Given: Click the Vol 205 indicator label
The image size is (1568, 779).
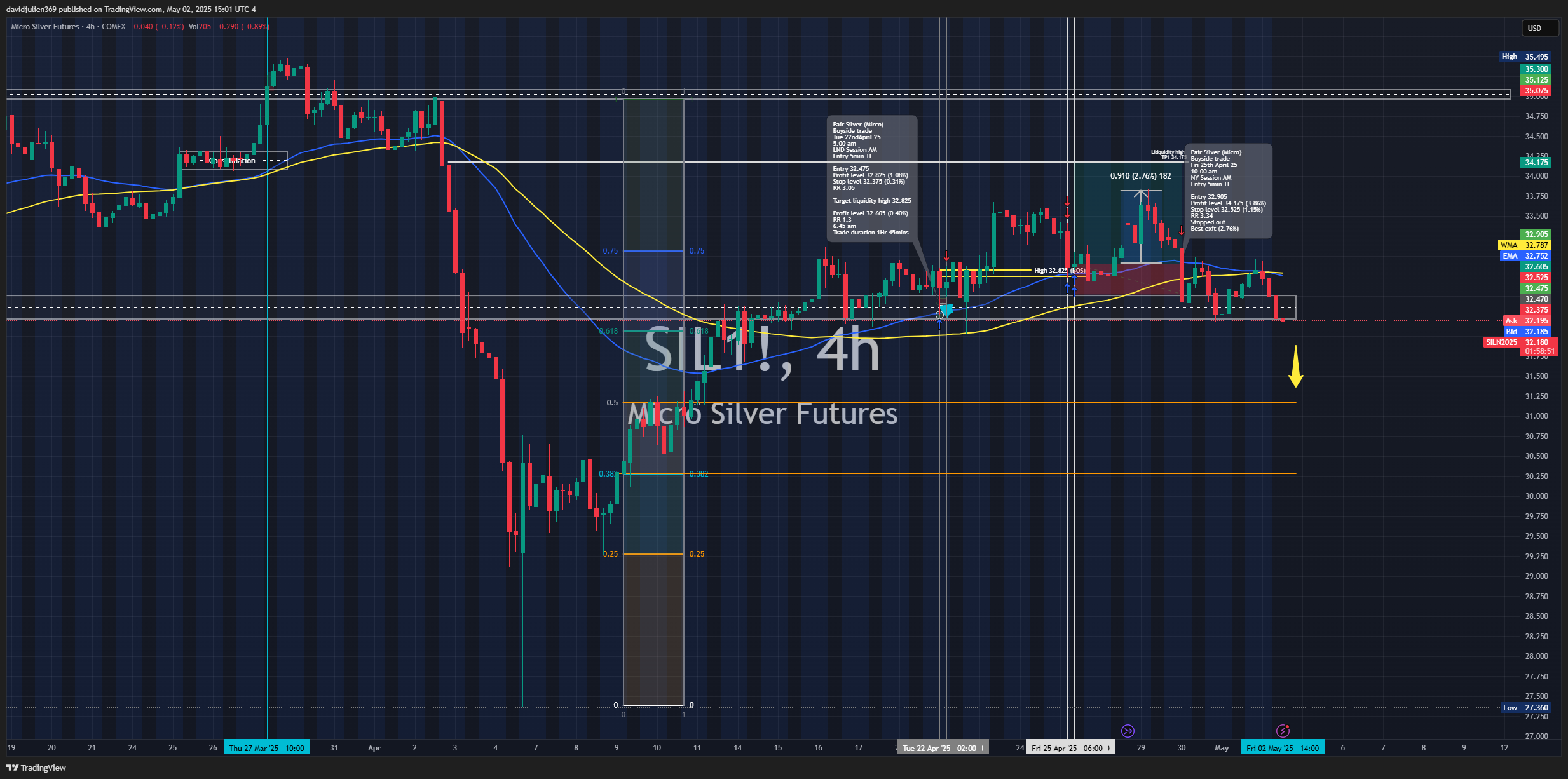Looking at the screenshot, I should pos(200,27).
